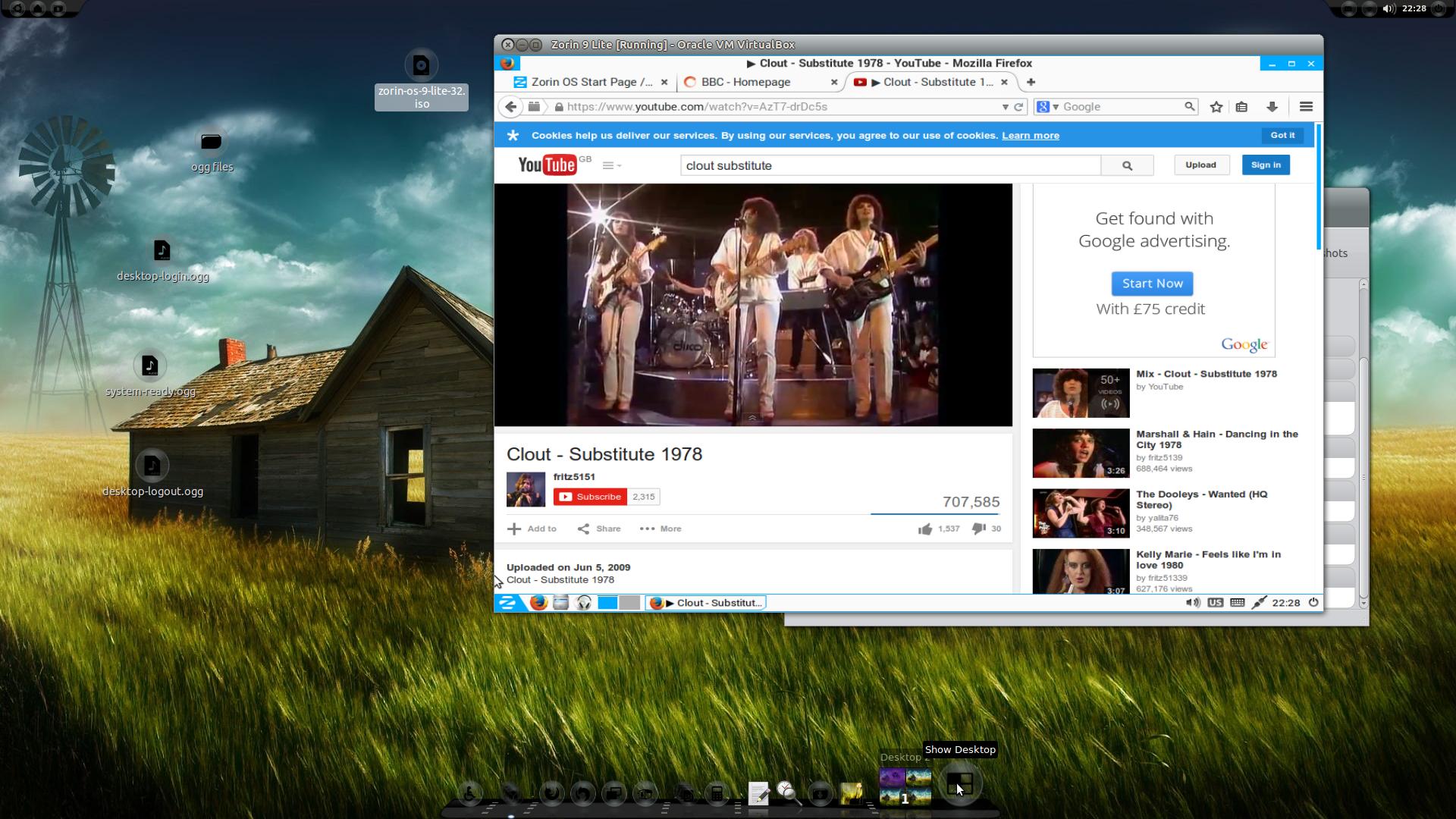Screen dimensions: 1456x819
Task: Subscribe to fritz5151 channel
Action: [x=590, y=497]
